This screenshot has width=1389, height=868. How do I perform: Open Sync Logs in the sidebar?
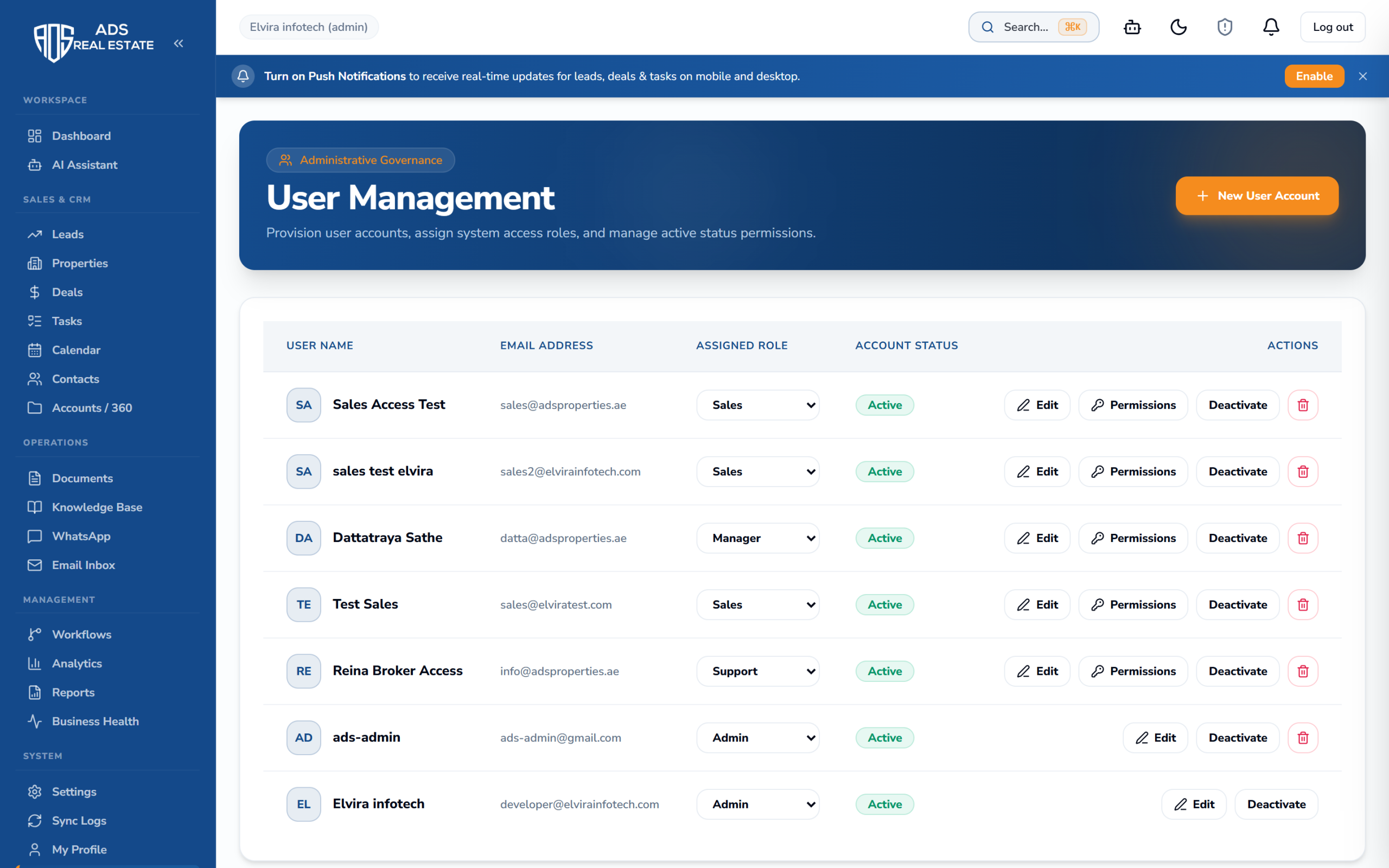click(x=108, y=820)
